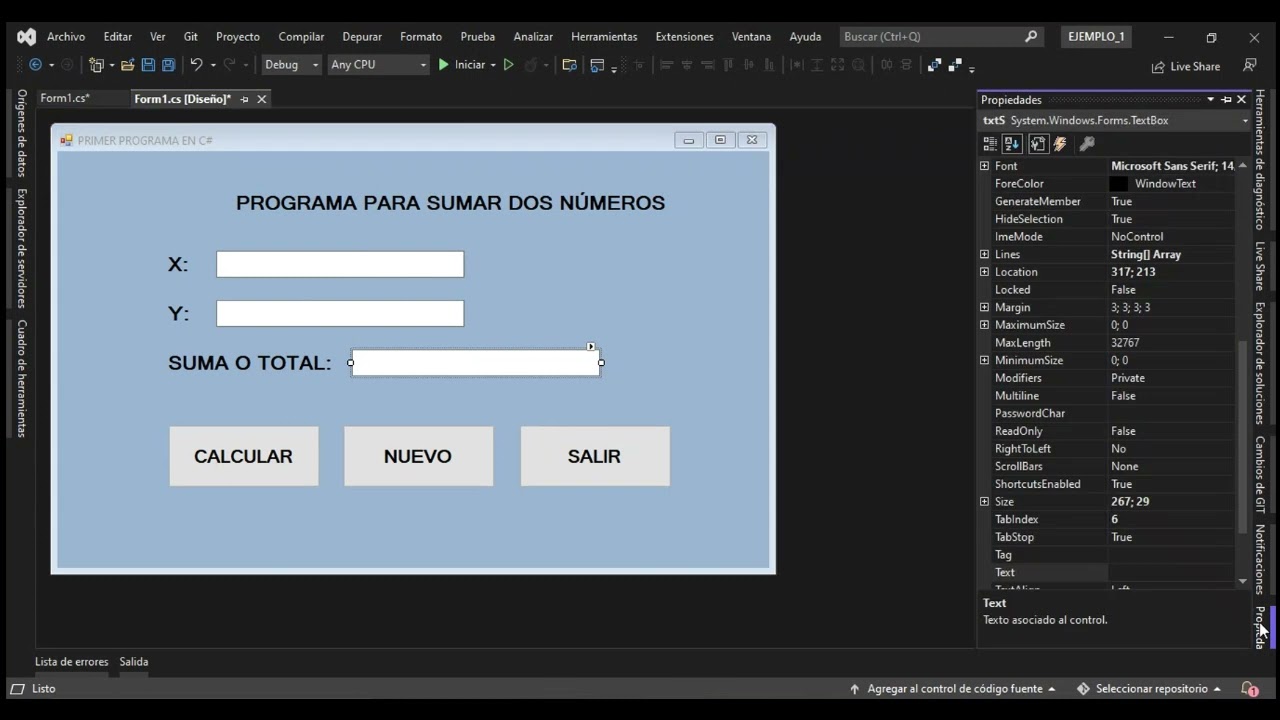Expand the Size property
Viewport: 1280px width, 720px height.
[985, 502]
